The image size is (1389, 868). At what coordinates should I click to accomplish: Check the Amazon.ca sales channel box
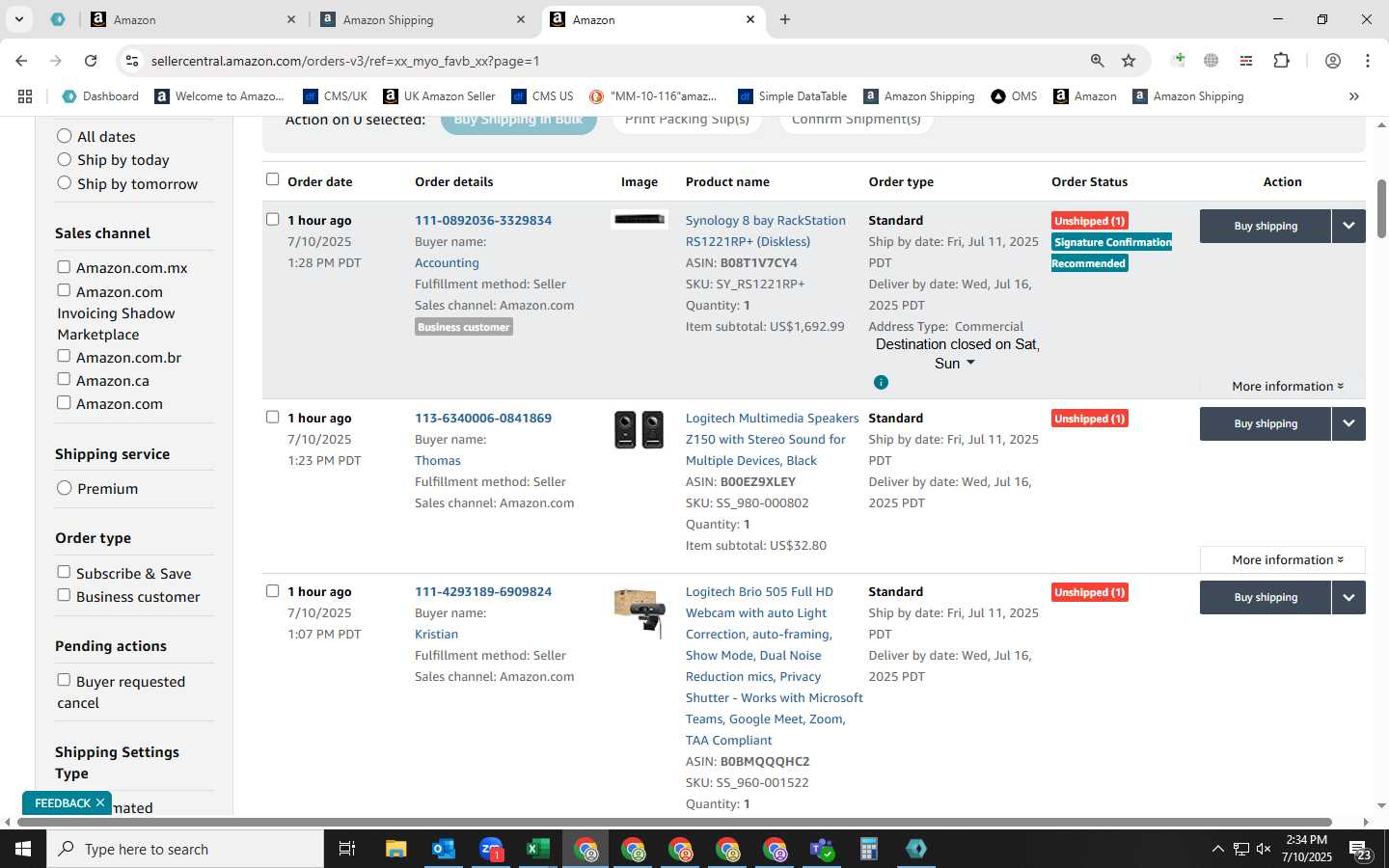pyautogui.click(x=64, y=379)
